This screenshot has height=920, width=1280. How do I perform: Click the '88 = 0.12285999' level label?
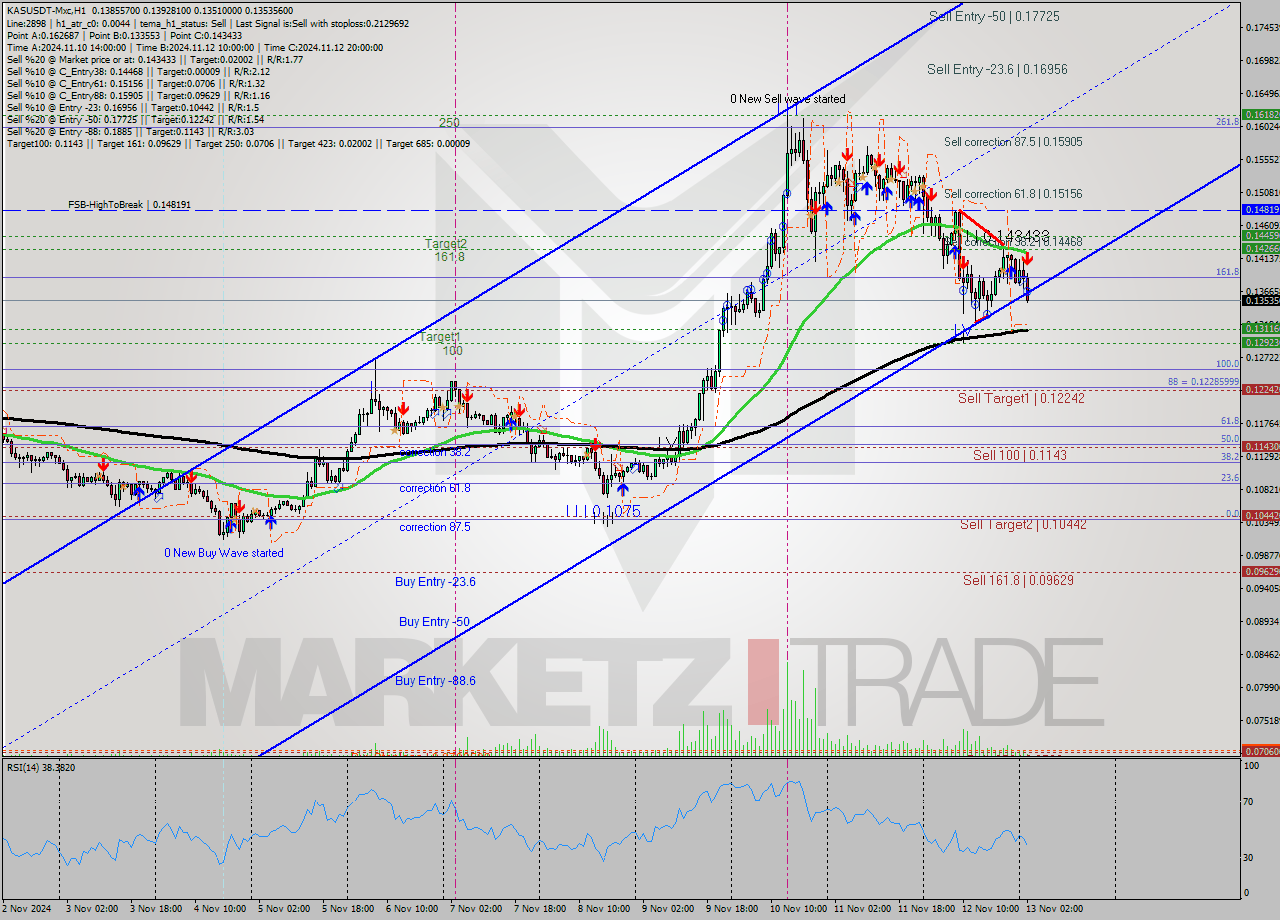(x=1203, y=382)
